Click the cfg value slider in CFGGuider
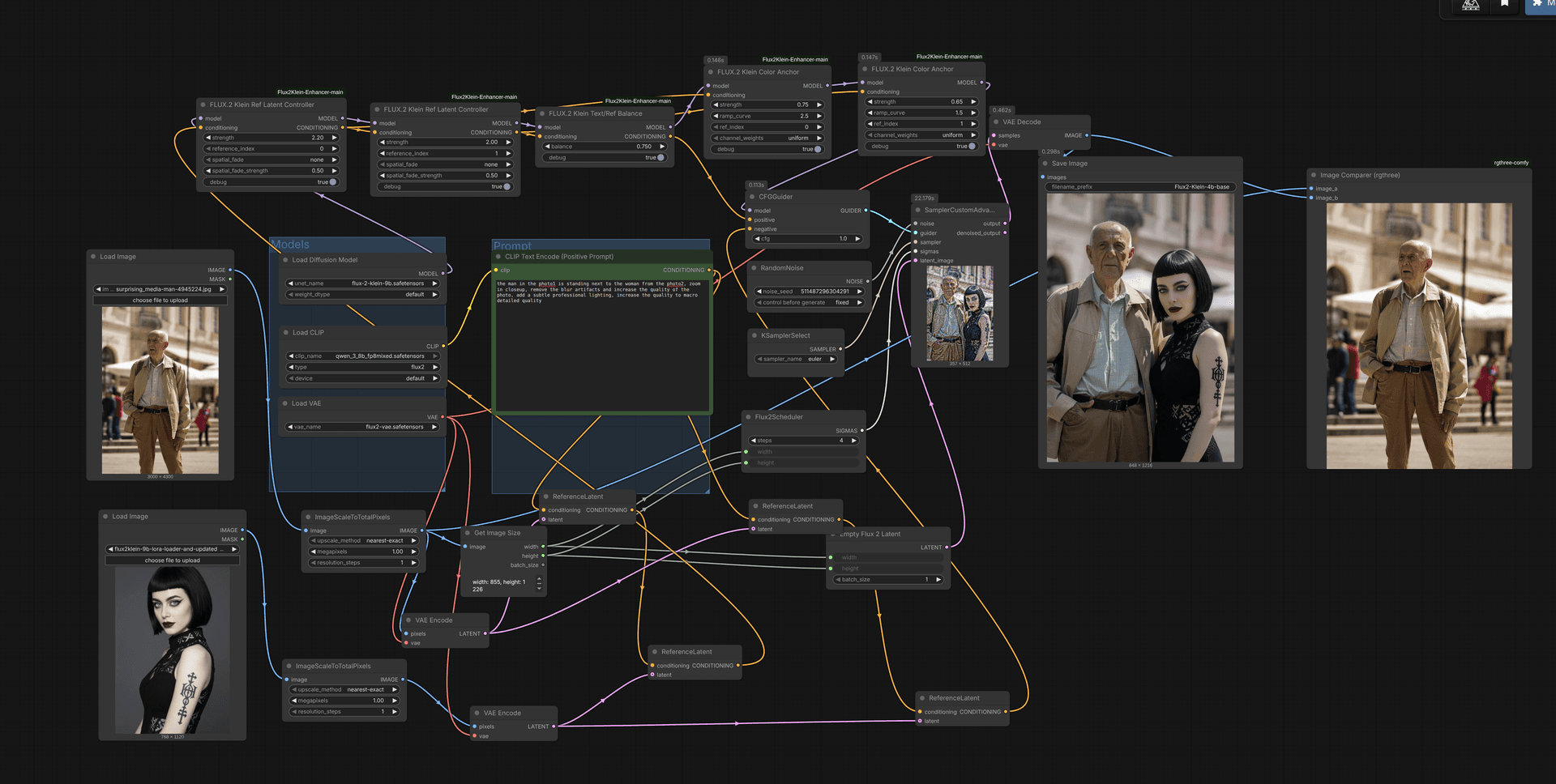This screenshot has width=1556, height=784. click(x=808, y=239)
